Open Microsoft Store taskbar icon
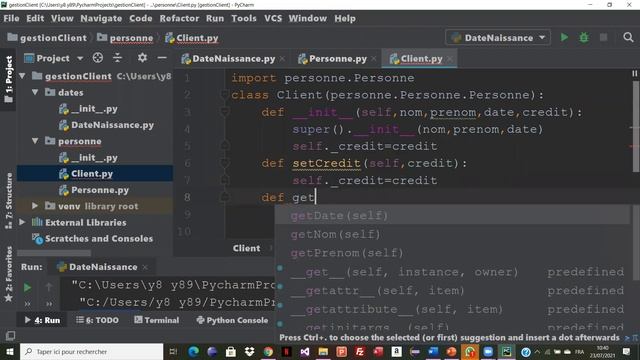Image resolution: width=640 pixels, height=360 pixels. coord(231,351)
